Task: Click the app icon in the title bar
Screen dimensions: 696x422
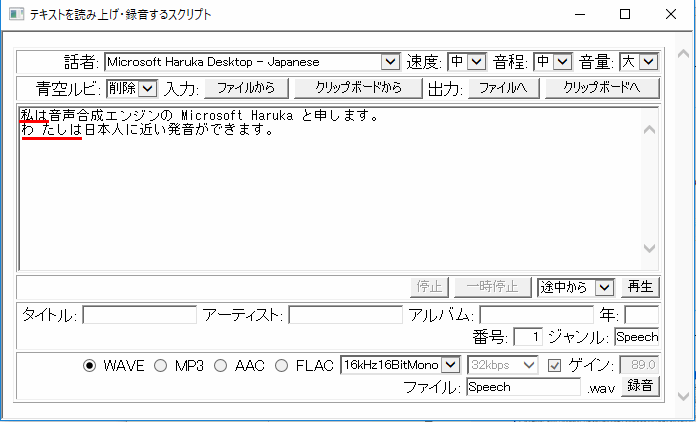Action: click(x=15, y=15)
